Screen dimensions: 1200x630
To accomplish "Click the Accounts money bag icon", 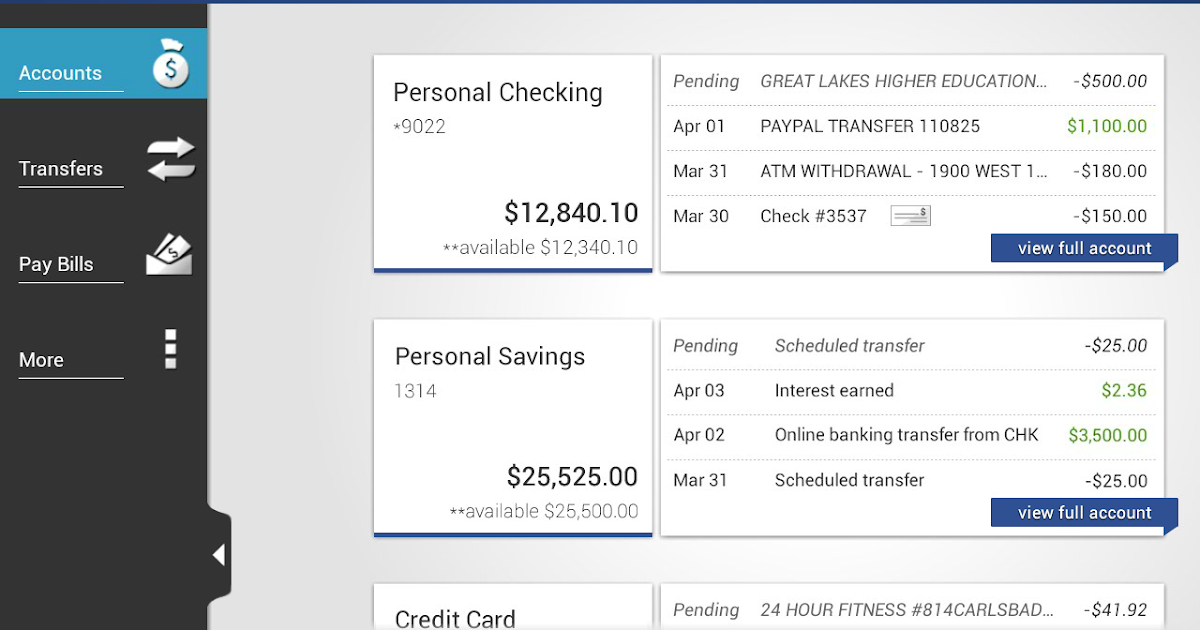I will 171,66.
